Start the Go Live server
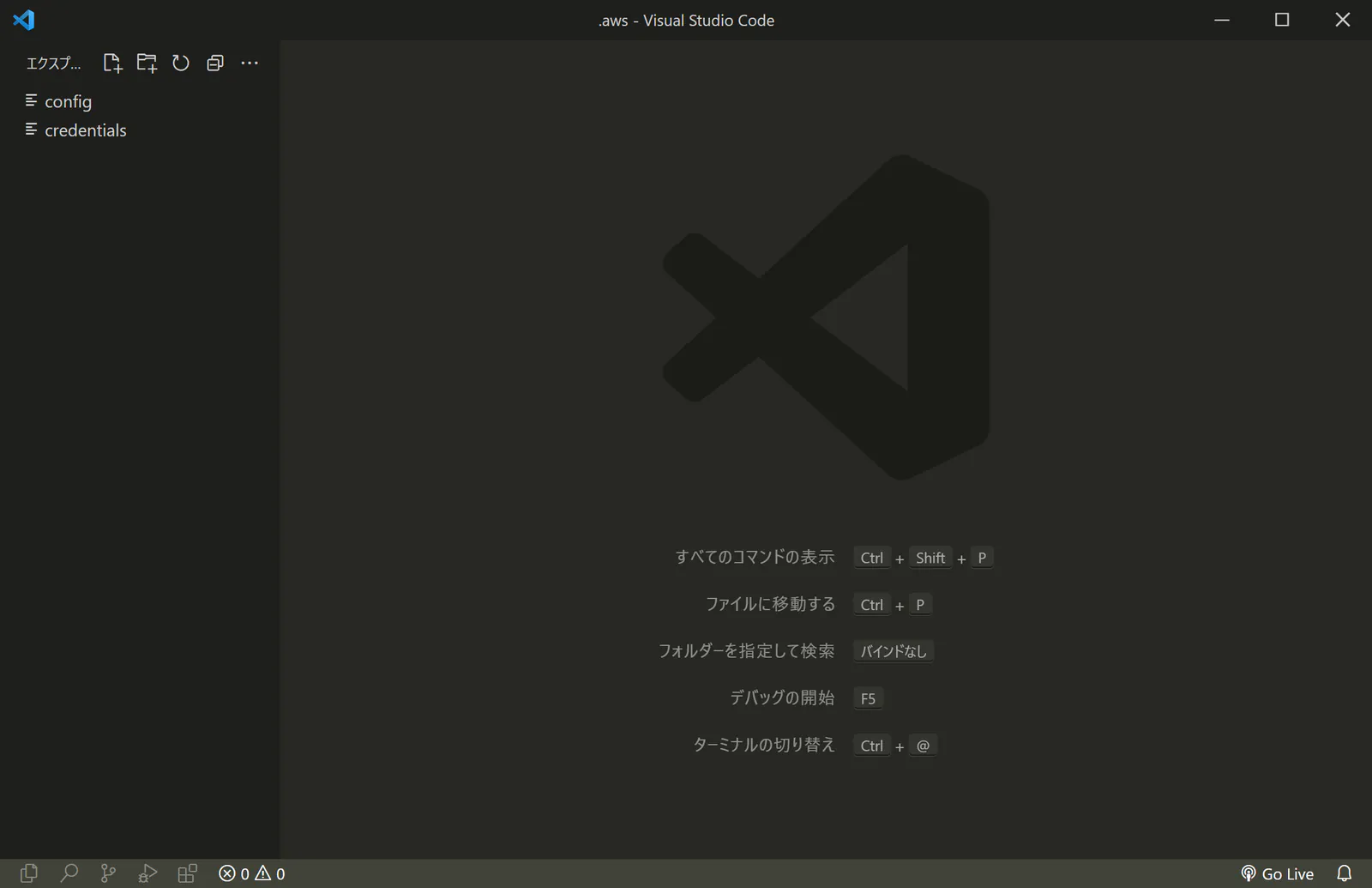This screenshot has width=1372, height=888. [x=1277, y=873]
